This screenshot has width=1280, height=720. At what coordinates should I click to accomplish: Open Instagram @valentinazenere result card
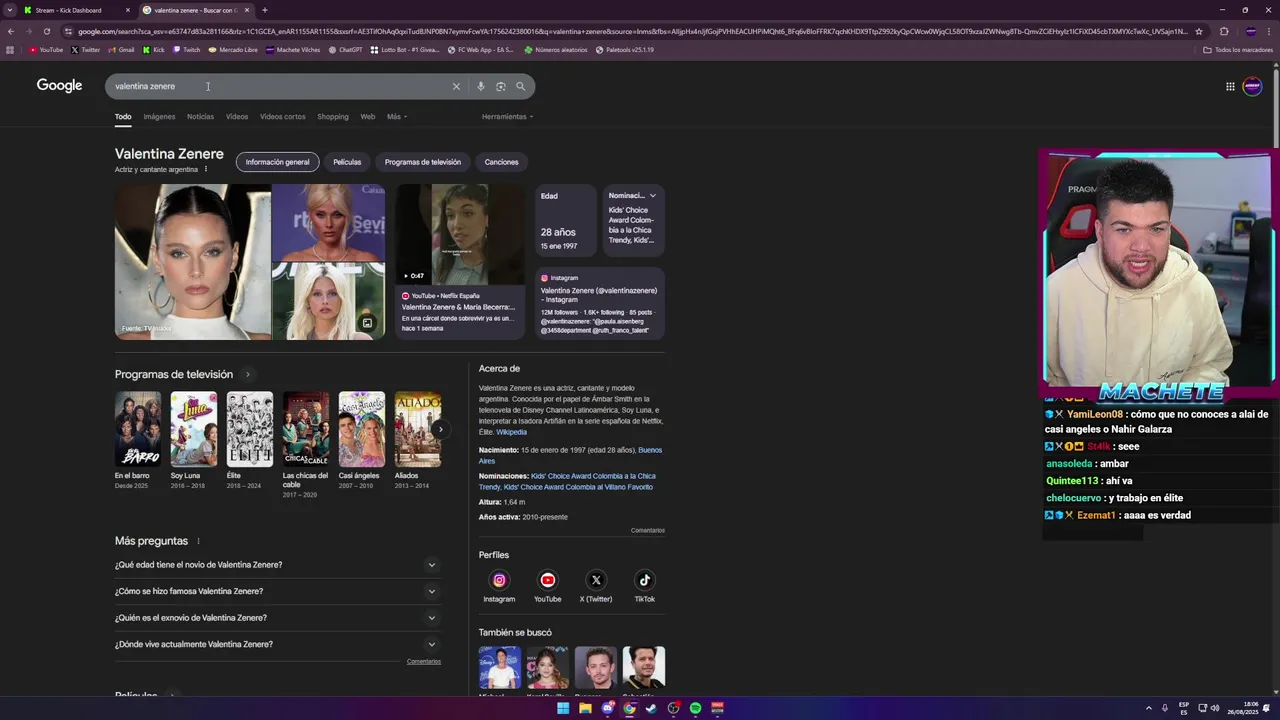[x=600, y=304]
